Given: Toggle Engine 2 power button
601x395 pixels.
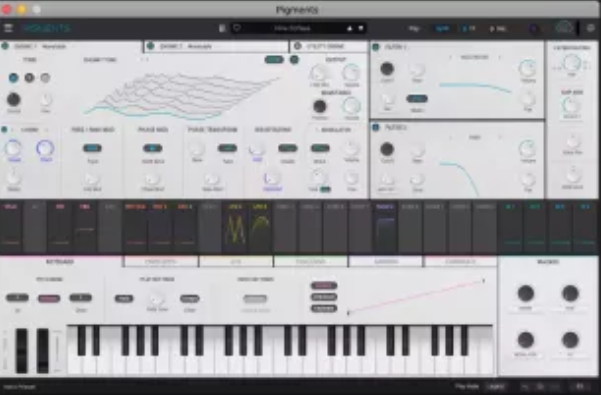Looking at the screenshot, I should click(x=151, y=46).
